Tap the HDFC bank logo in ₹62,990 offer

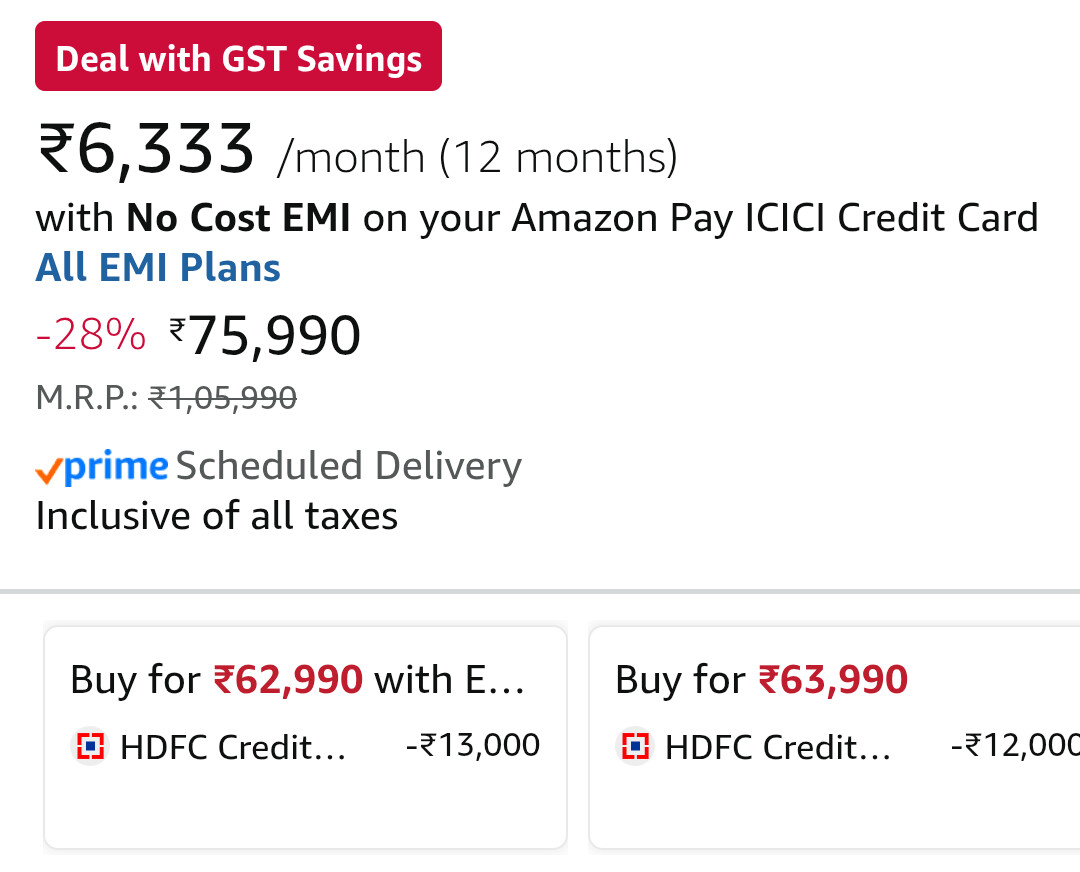pos(90,747)
